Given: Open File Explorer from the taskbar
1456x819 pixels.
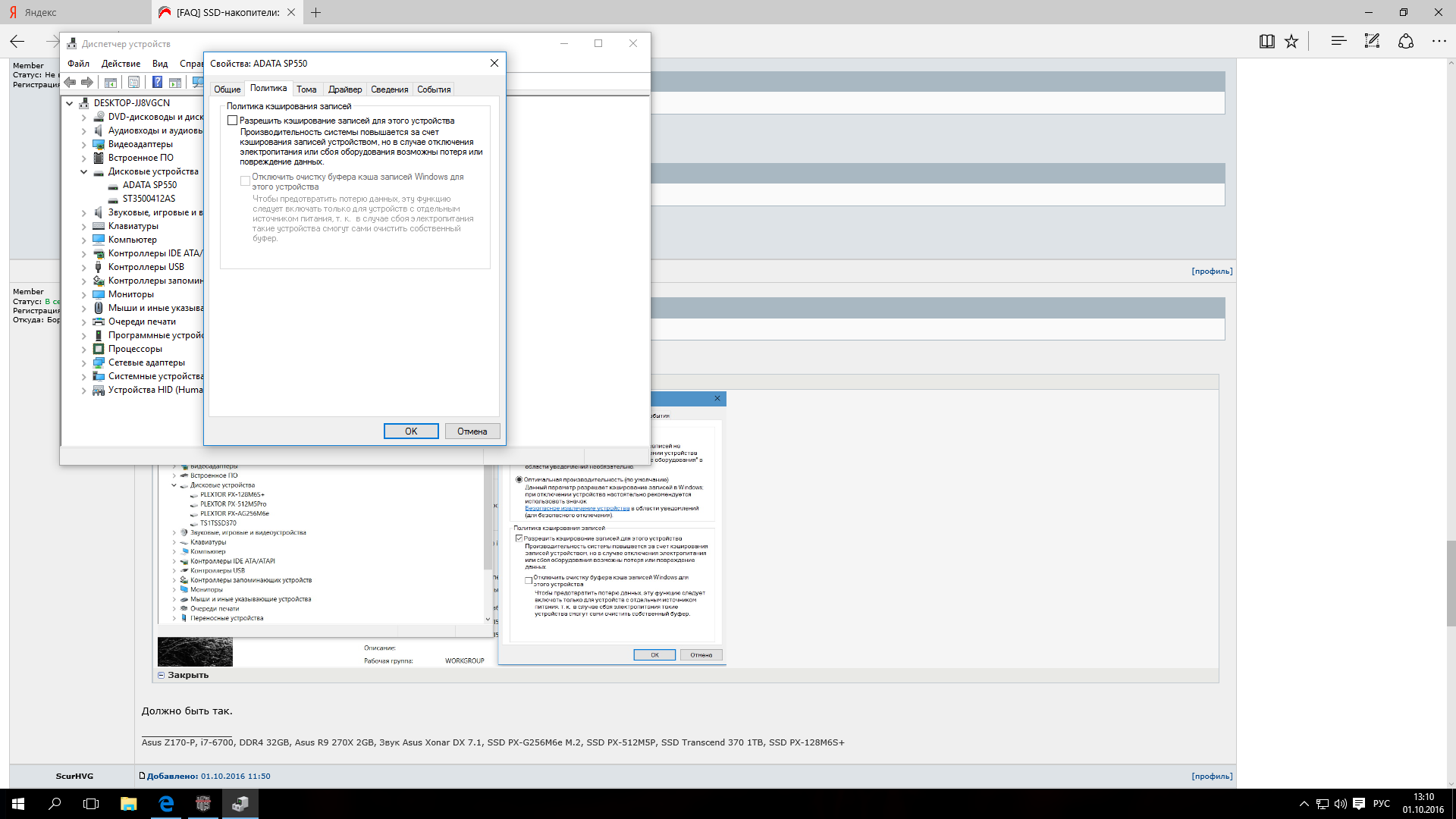Looking at the screenshot, I should point(129,804).
